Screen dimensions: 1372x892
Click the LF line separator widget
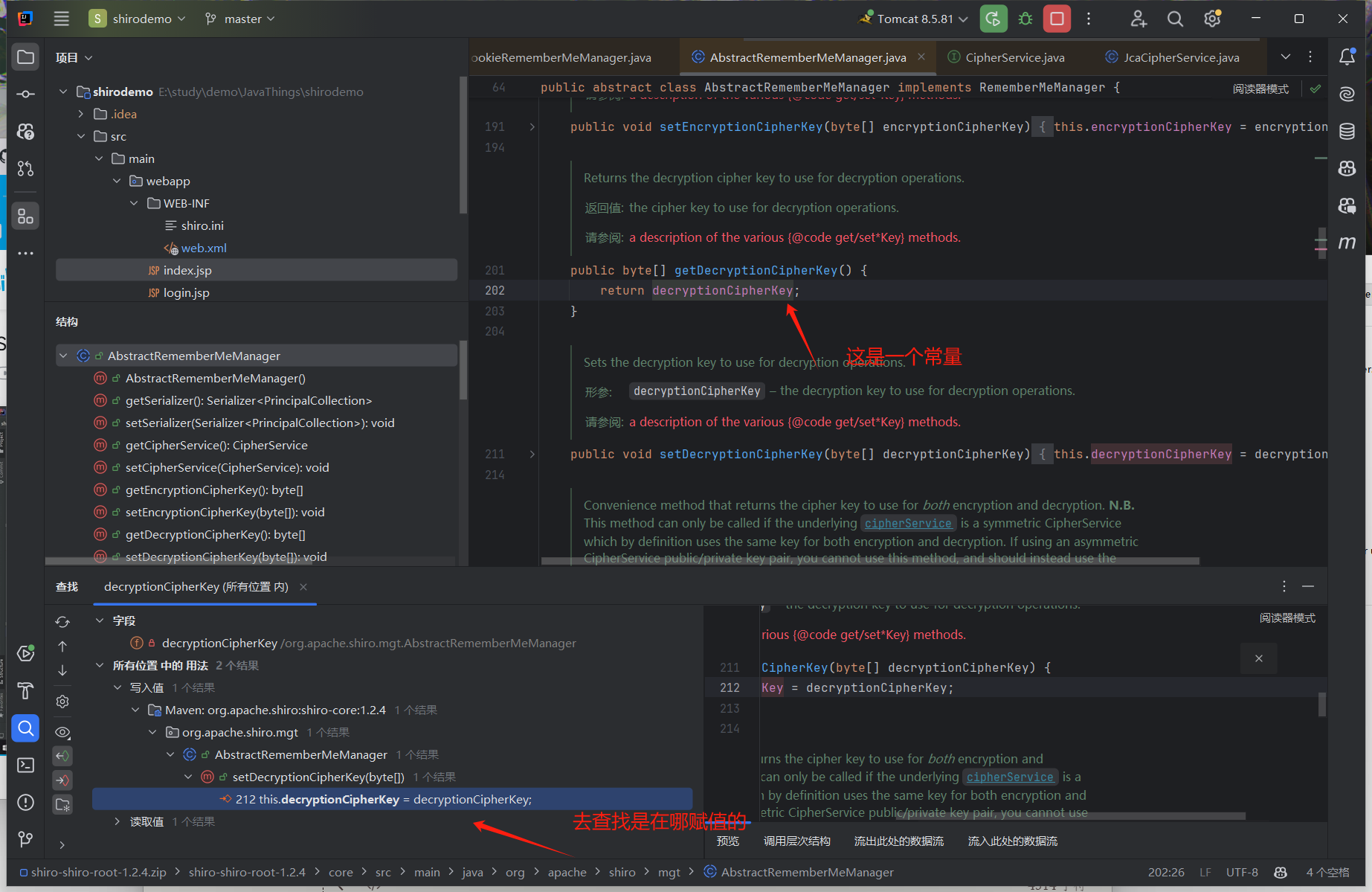tap(1205, 872)
